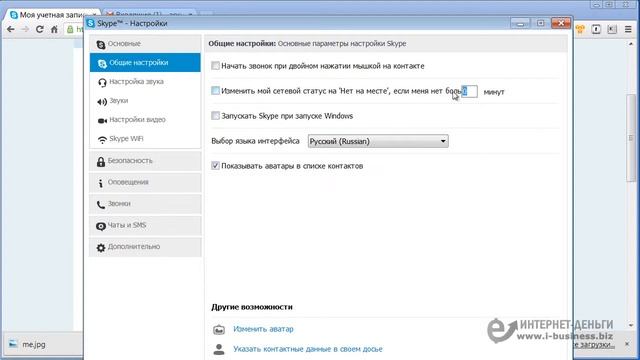Click the Skype icon beside Основные
The image size is (640, 360).
[101, 44]
